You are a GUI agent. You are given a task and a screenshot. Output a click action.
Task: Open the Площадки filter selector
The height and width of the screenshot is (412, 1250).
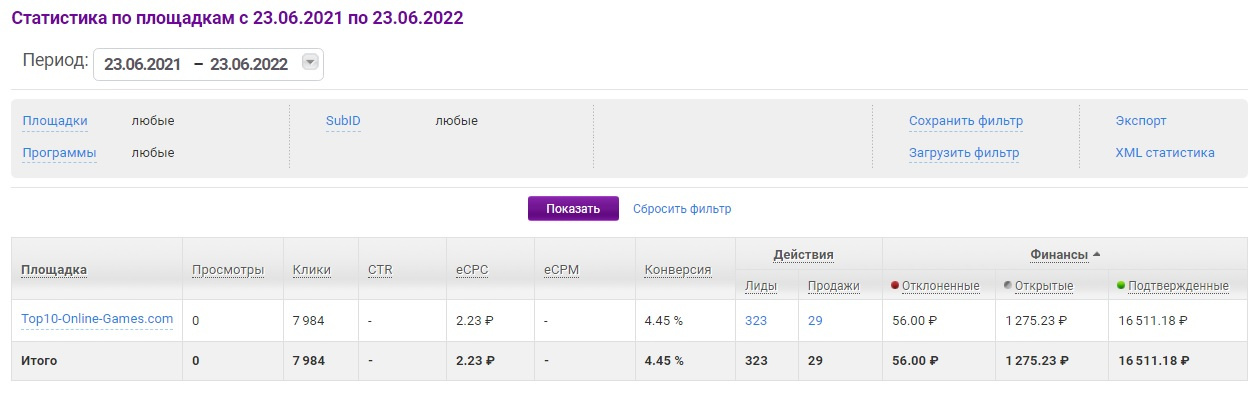pos(55,121)
